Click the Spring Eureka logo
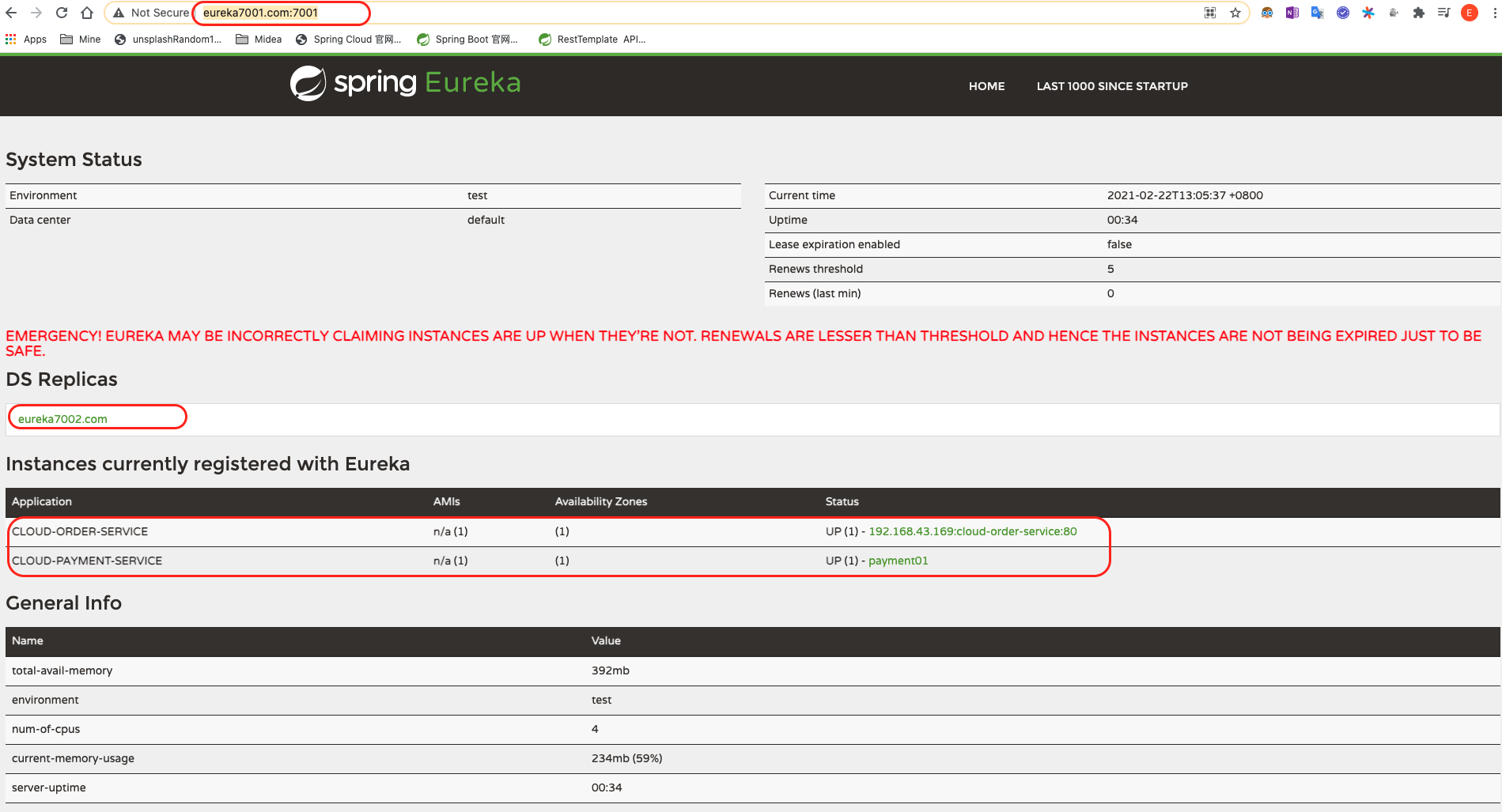Screen dimensions: 1502x812 (405, 83)
